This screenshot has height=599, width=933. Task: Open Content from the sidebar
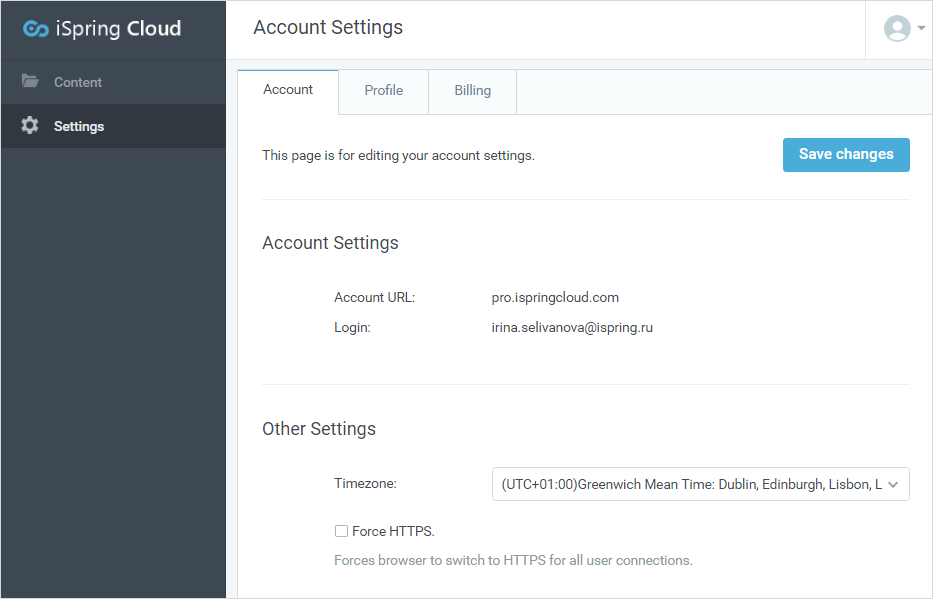click(78, 82)
